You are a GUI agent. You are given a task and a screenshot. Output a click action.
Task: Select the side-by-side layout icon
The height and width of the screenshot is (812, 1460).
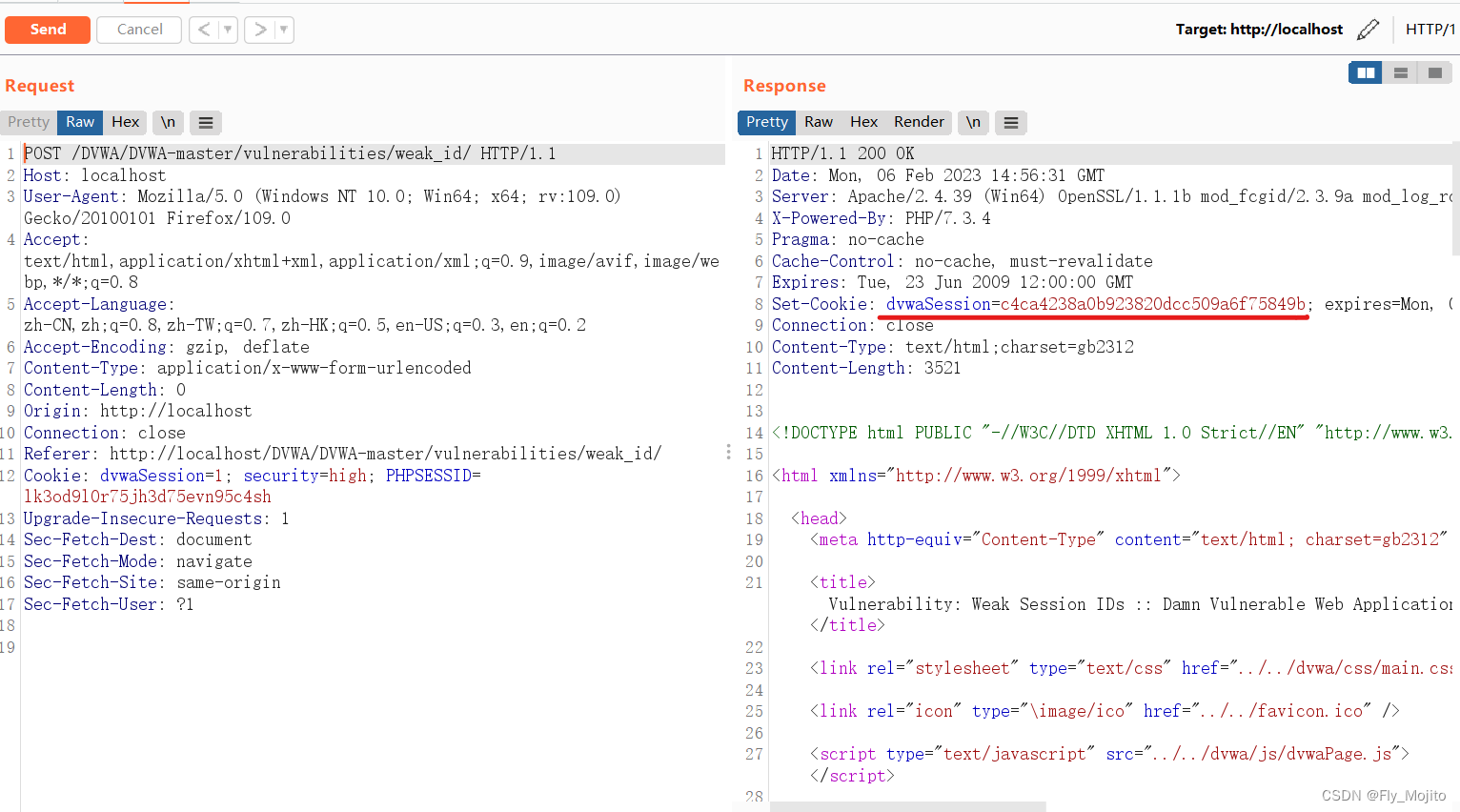tap(1364, 71)
